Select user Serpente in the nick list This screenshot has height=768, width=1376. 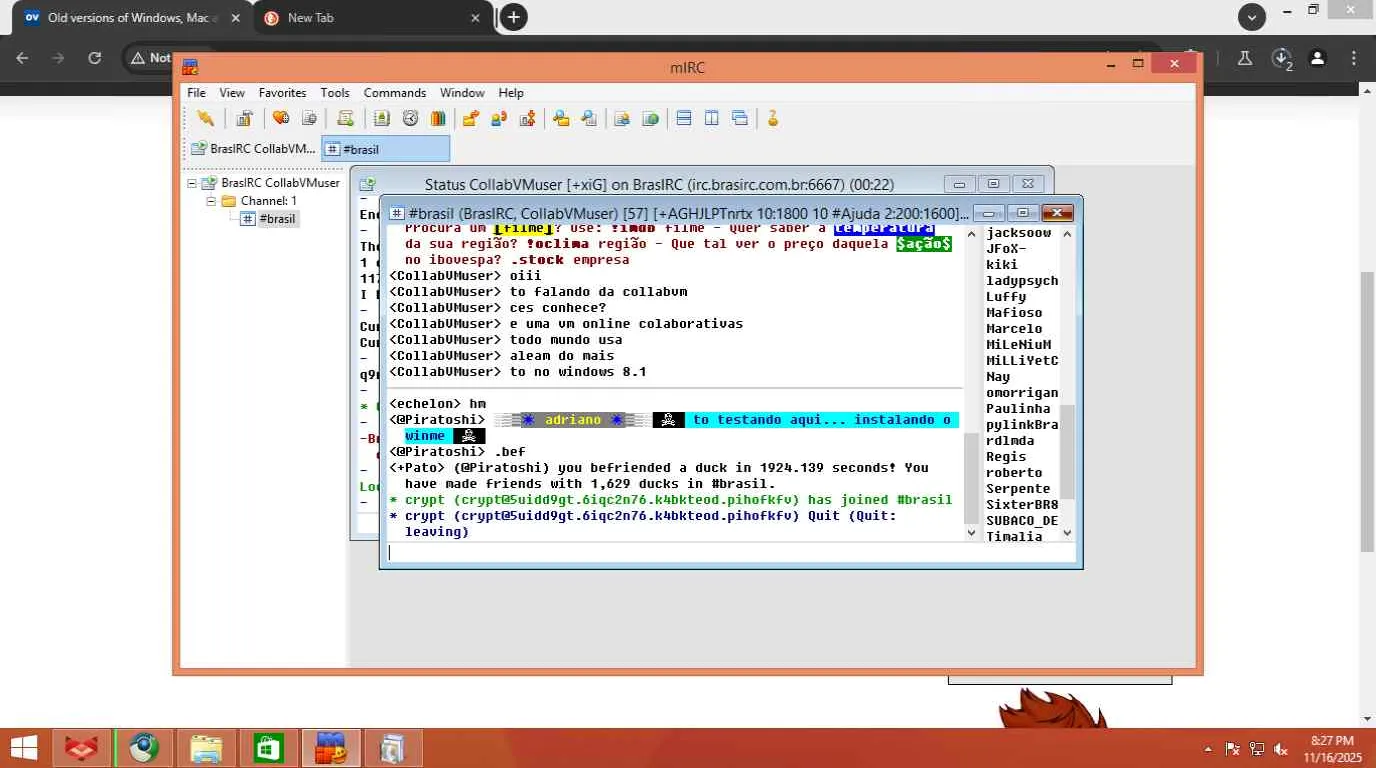coord(1018,489)
